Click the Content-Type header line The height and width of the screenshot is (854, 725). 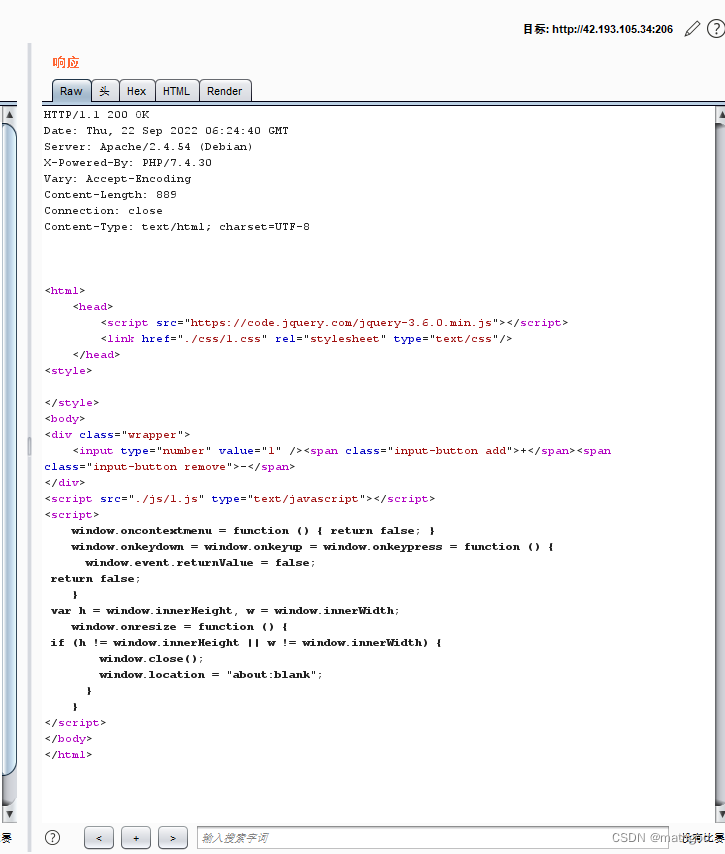coord(176,227)
